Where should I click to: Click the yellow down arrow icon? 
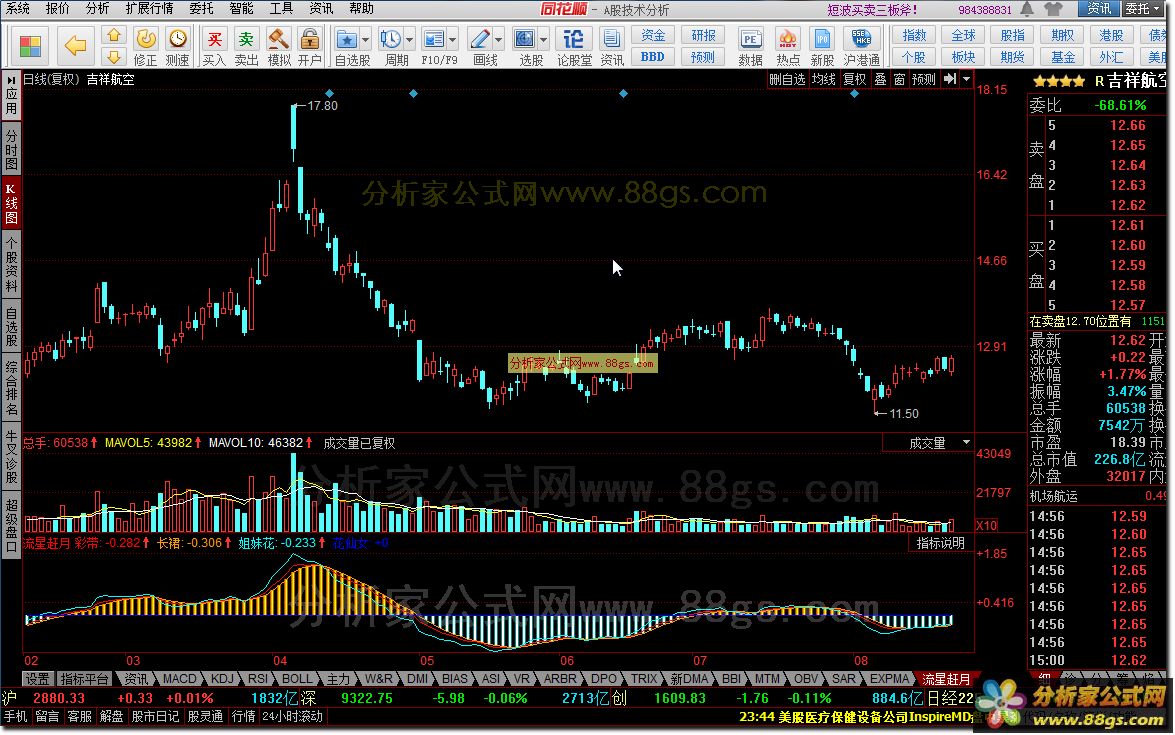pos(114,57)
